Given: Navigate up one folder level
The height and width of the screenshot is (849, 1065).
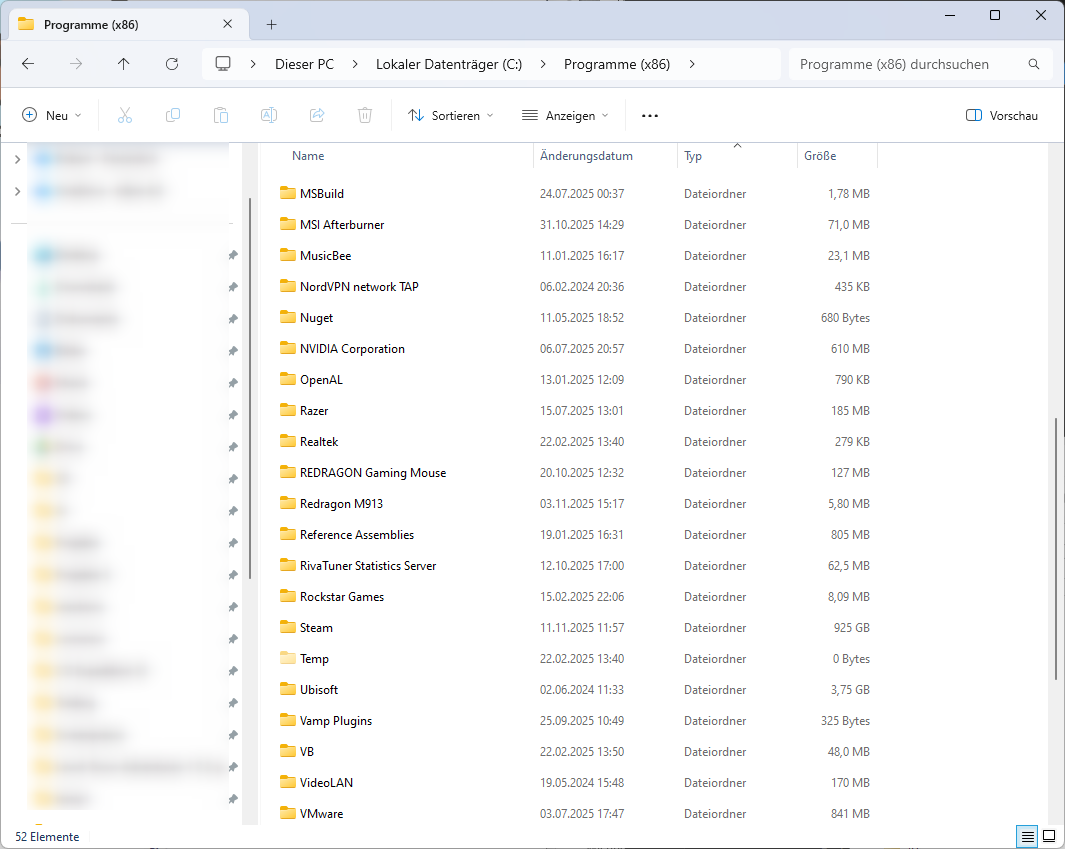Looking at the screenshot, I should click(123, 64).
